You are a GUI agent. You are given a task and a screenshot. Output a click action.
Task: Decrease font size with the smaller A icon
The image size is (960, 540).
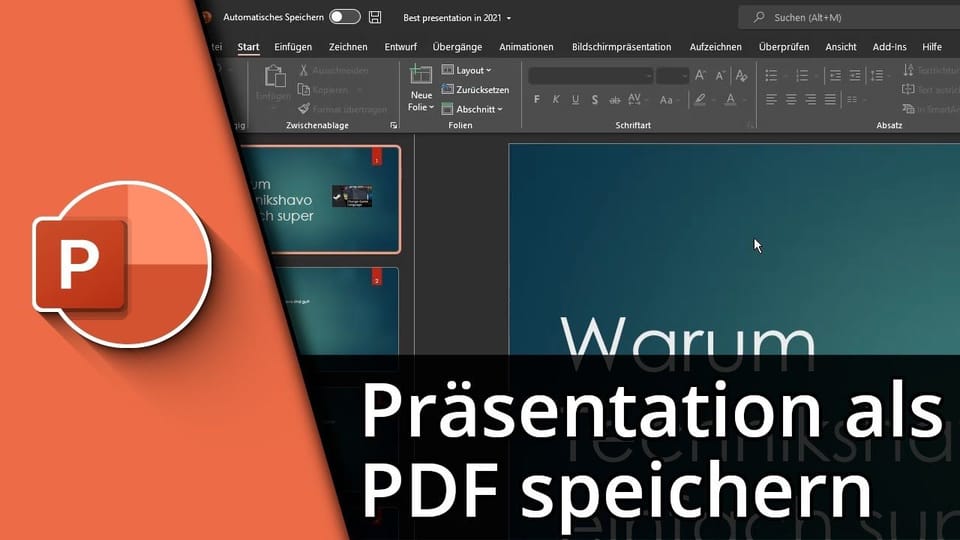(x=721, y=75)
